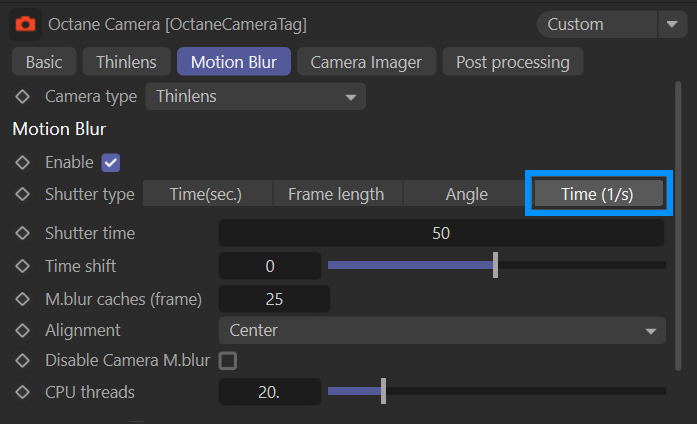Uncheck the motion blur Enable checkbox
Screen dimensions: 697x424
click(x=111, y=162)
